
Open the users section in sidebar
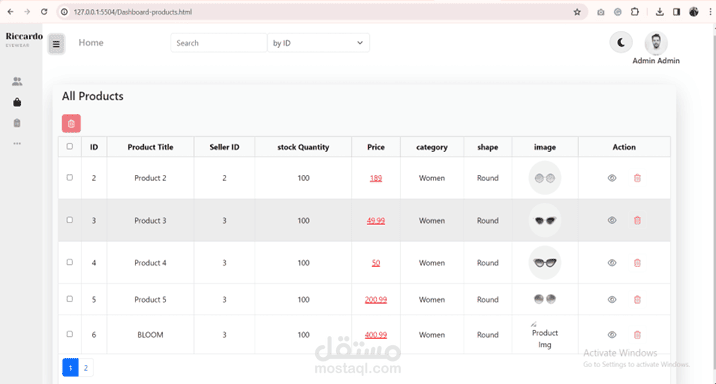[x=17, y=81]
